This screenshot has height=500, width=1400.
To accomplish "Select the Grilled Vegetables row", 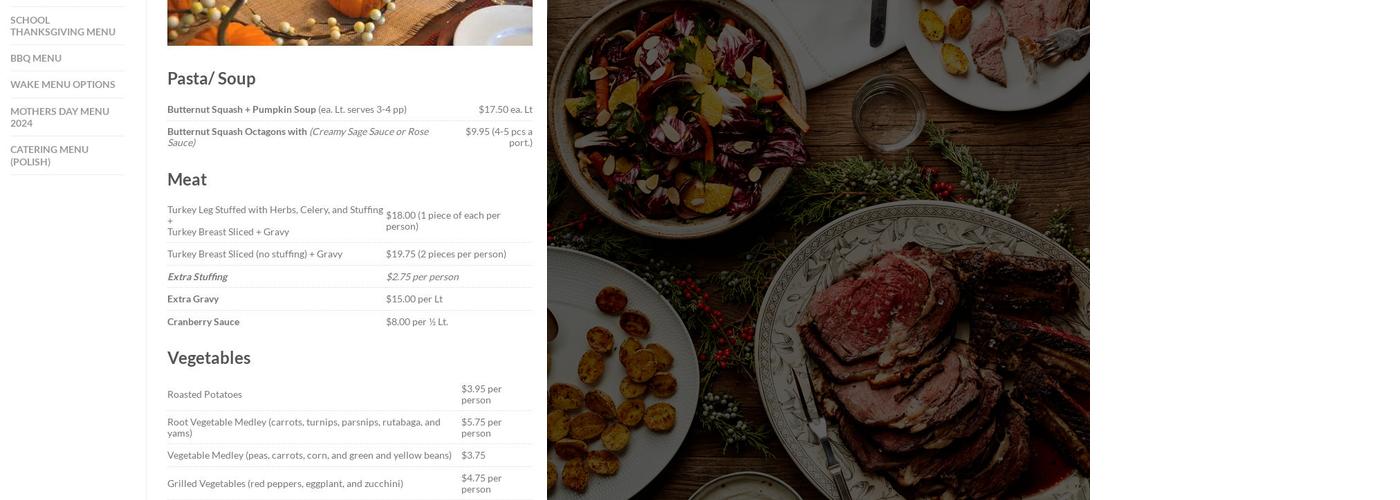I will 350,483.
